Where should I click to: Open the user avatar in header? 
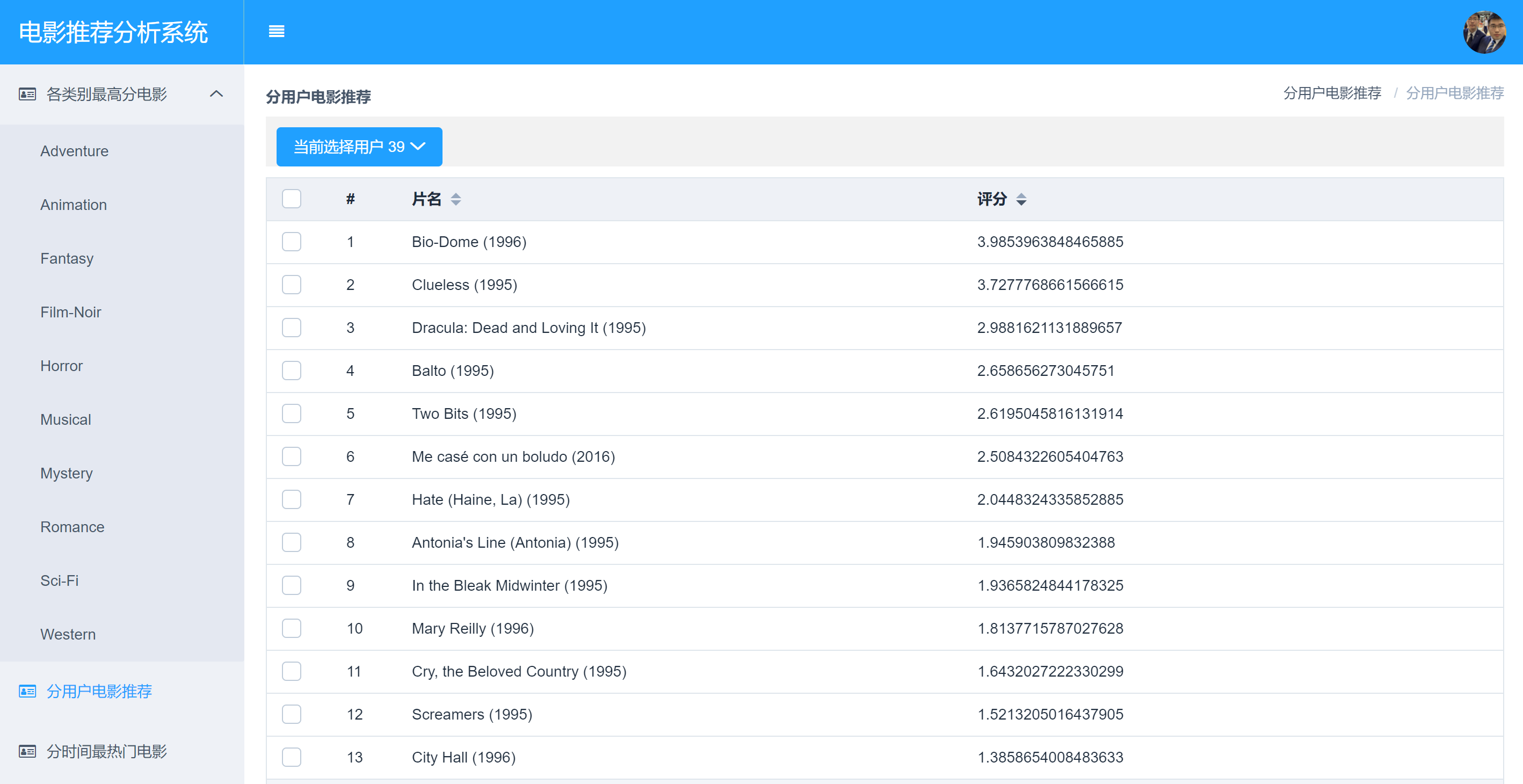click(1484, 33)
